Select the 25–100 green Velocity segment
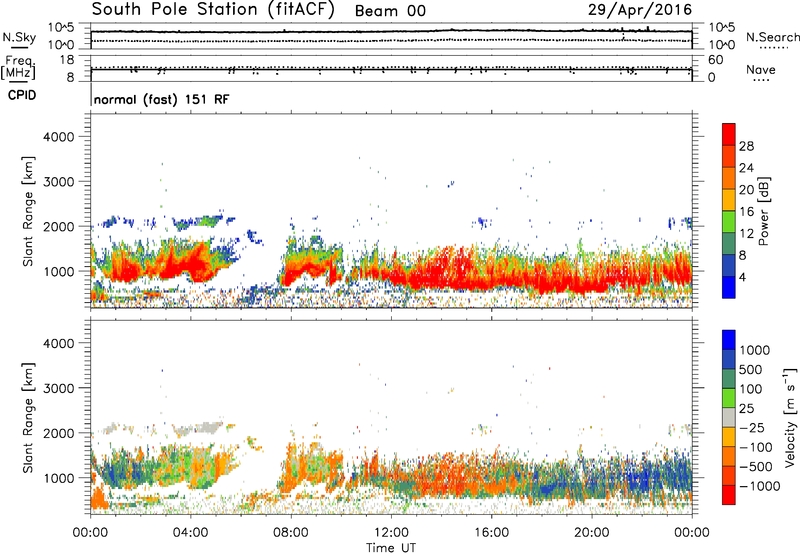Screen dimensions: 800x554 (x=729, y=398)
